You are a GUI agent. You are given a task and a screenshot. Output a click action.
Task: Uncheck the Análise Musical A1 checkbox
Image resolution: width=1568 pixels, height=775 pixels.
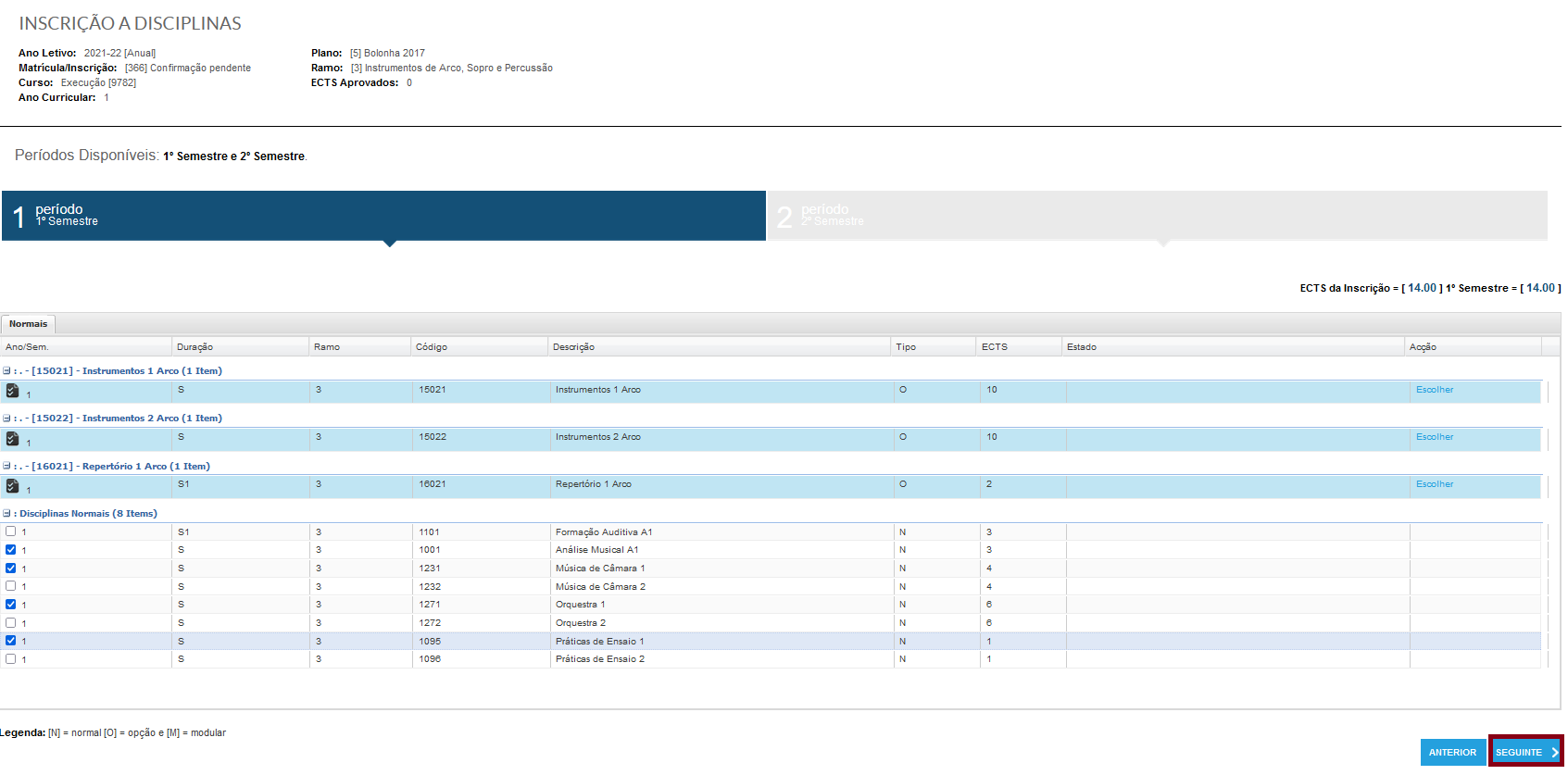(11, 550)
